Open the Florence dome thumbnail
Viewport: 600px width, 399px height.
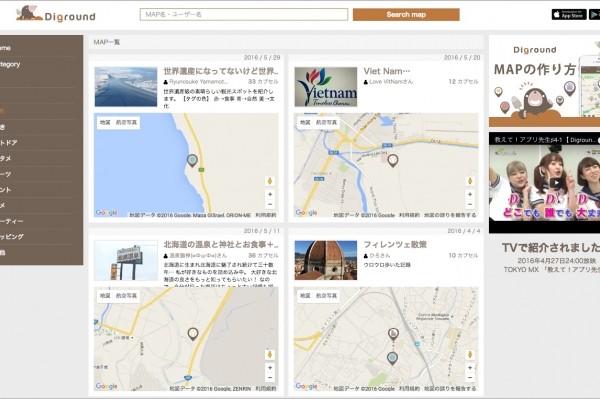point(326,260)
